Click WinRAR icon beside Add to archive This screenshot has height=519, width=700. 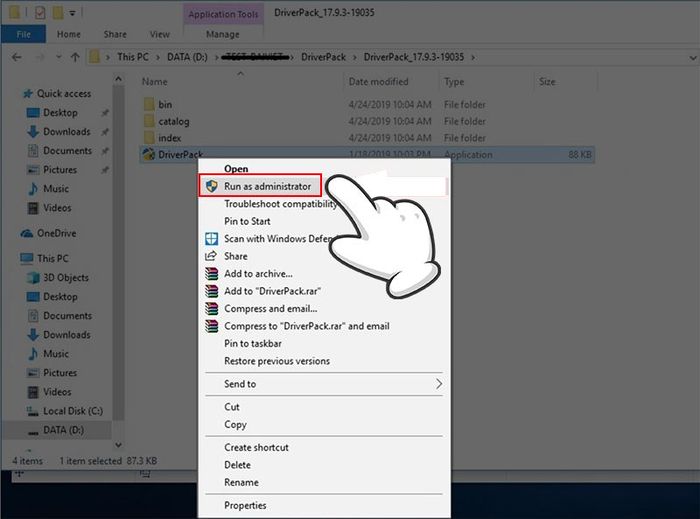(x=212, y=274)
